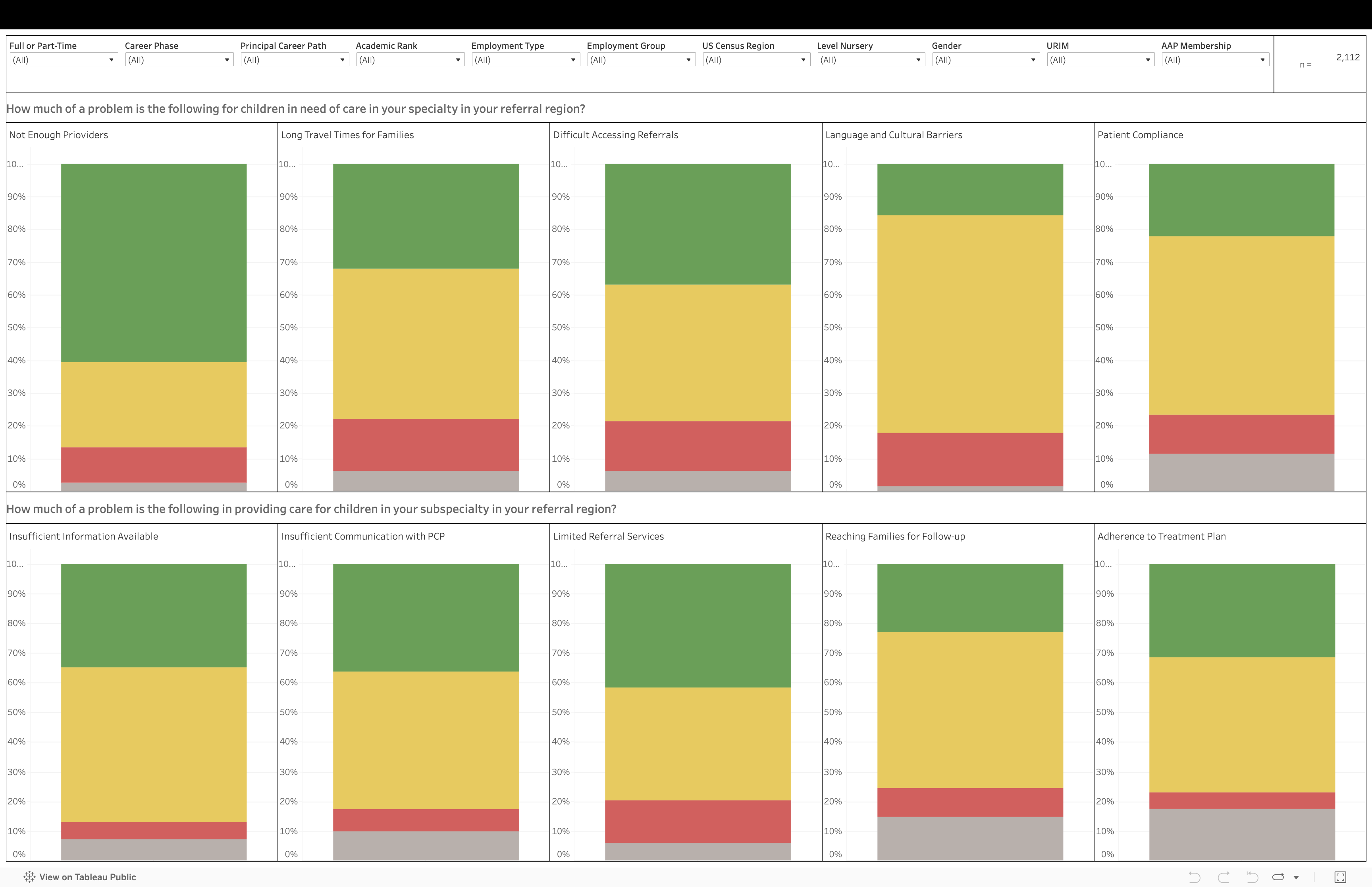Click the Revert (reset view) icon
The image size is (1372, 887).
click(1252, 877)
